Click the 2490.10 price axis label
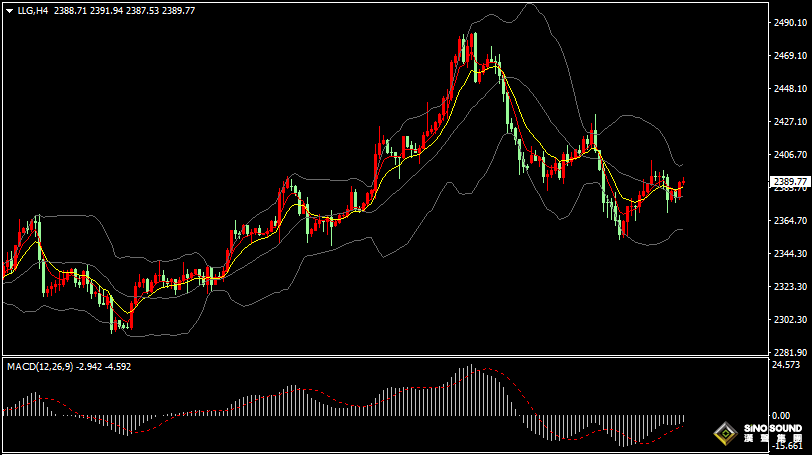The width and height of the screenshot is (812, 455). click(x=790, y=23)
